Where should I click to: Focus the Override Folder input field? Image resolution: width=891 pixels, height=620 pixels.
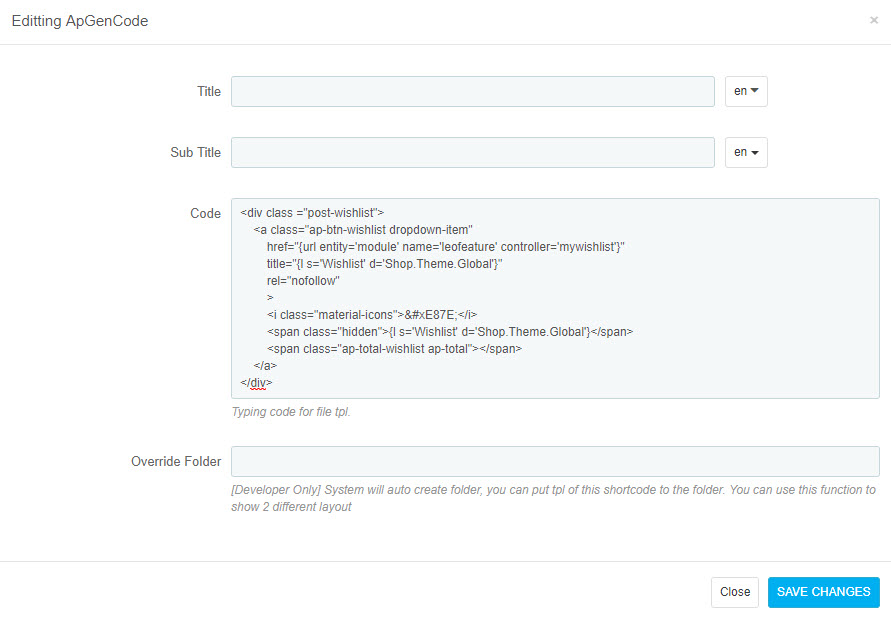(555, 461)
